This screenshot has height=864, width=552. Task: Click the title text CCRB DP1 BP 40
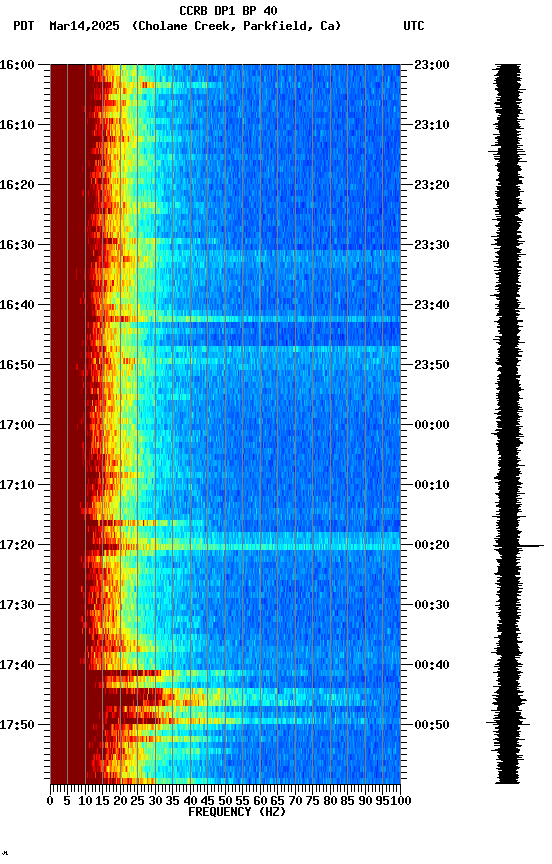(x=228, y=11)
